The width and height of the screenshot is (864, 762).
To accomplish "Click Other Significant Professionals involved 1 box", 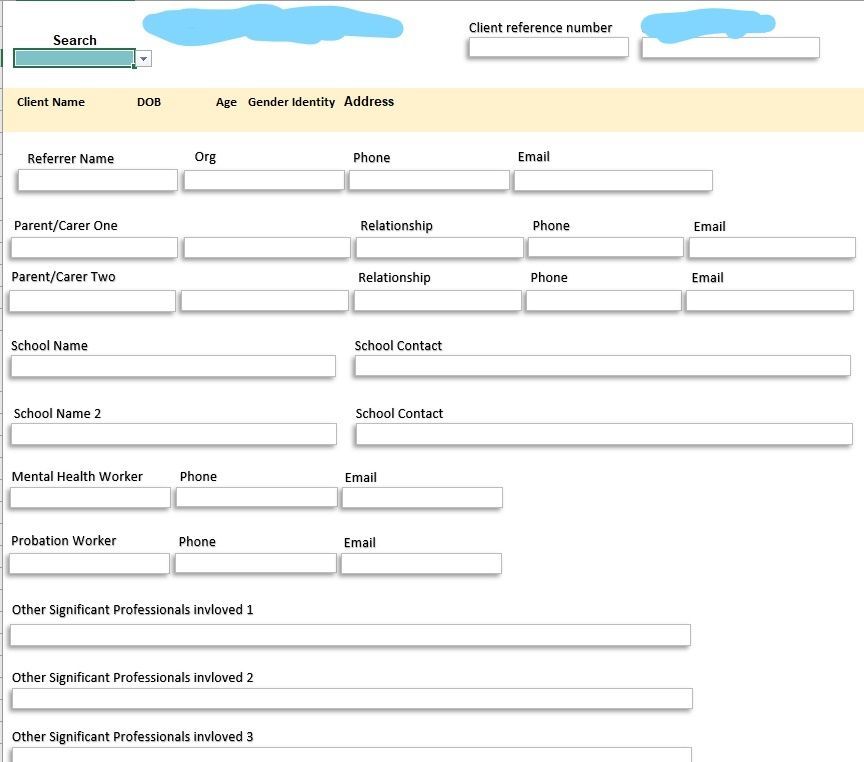I will [350, 635].
